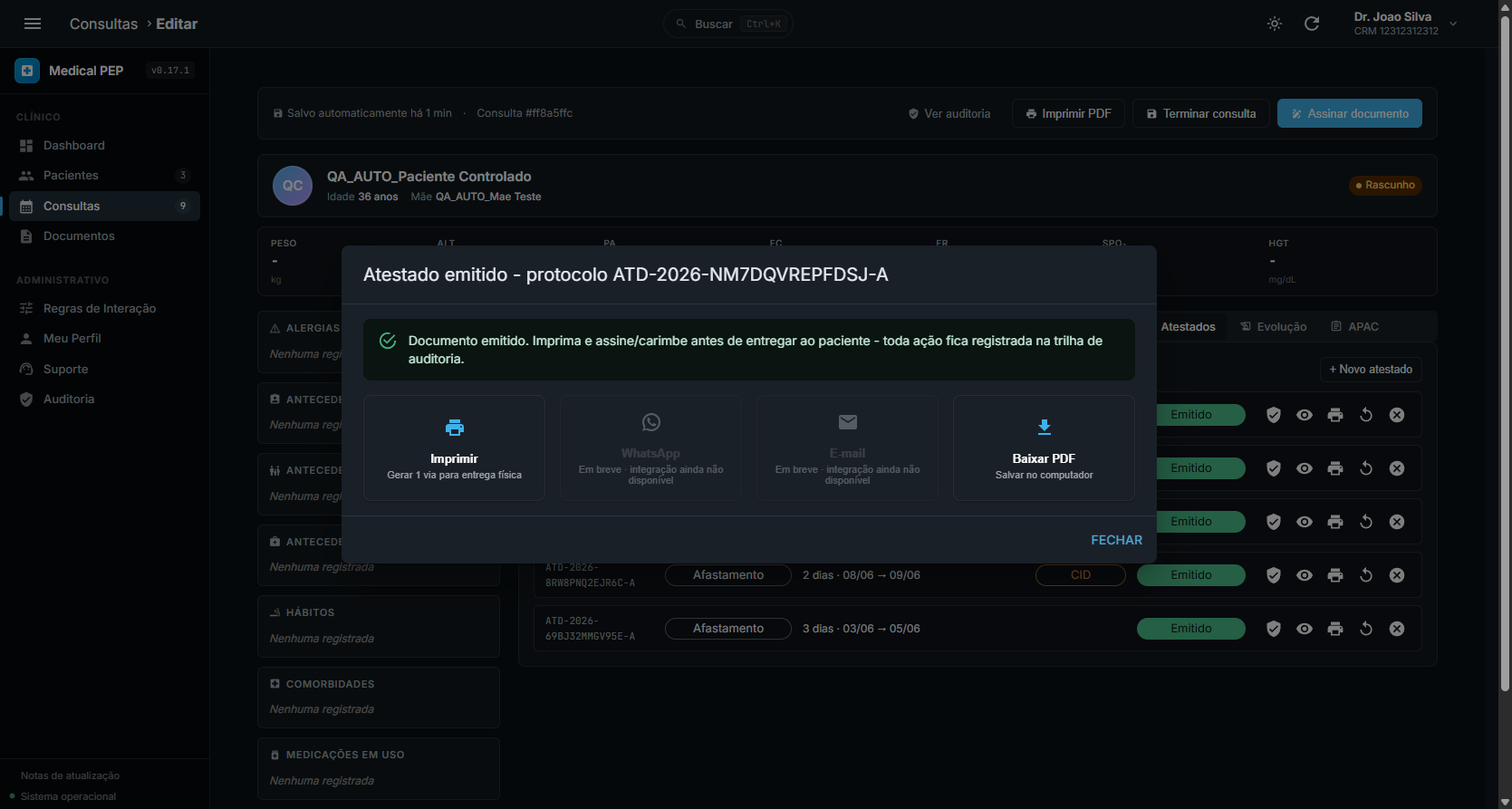Click the Afastamento tag in 3 dias row
The image size is (1512, 809).
pos(728,629)
